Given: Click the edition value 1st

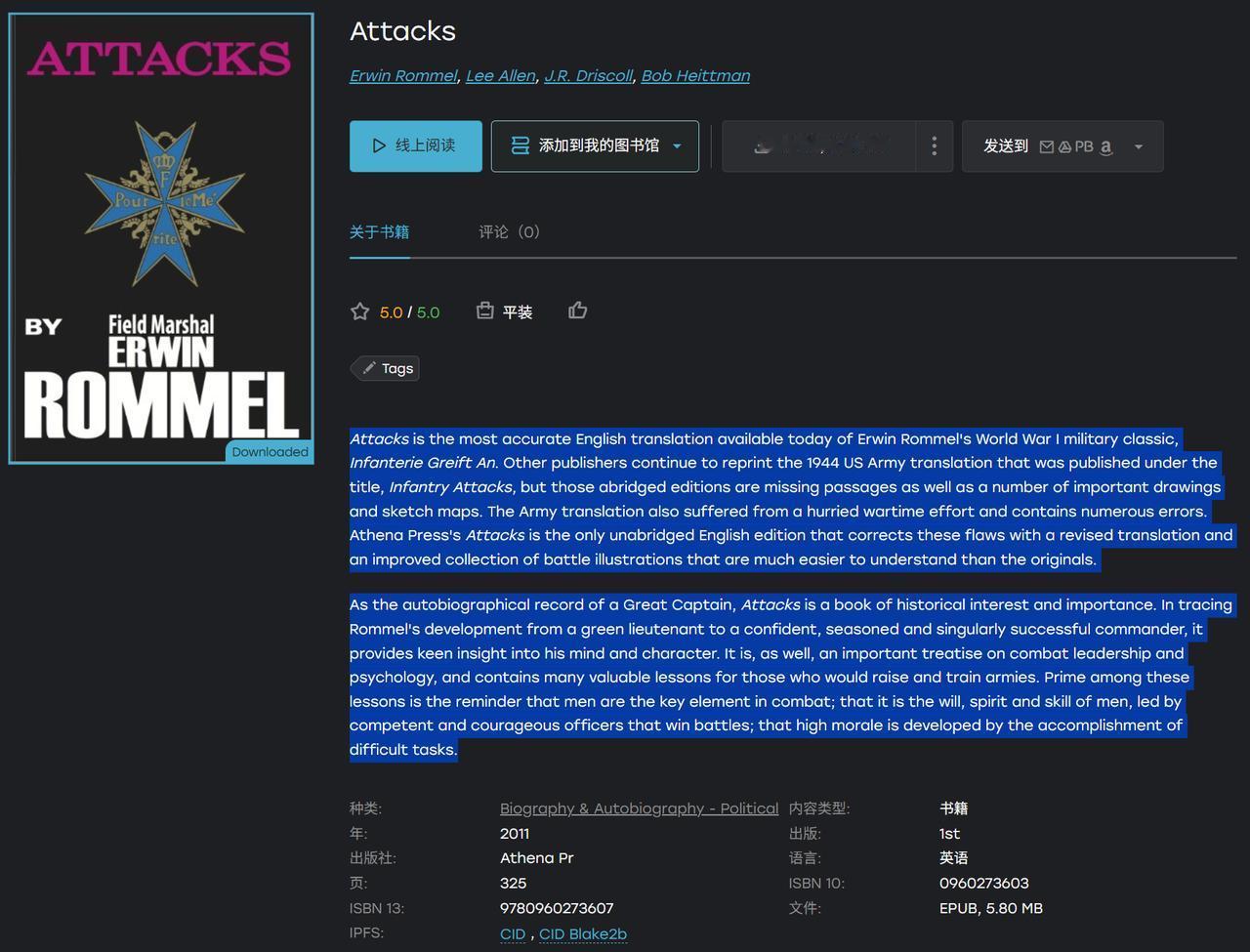Looking at the screenshot, I should tap(950, 834).
